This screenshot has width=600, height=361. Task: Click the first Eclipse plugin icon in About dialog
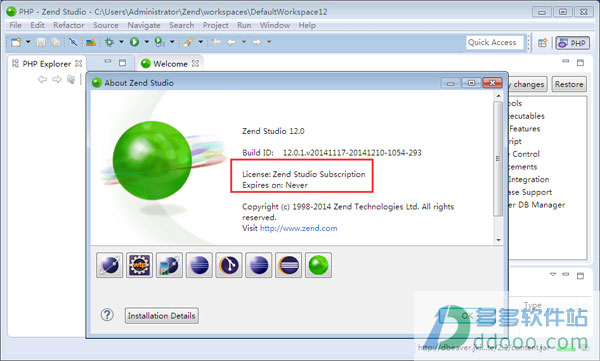click(x=109, y=265)
